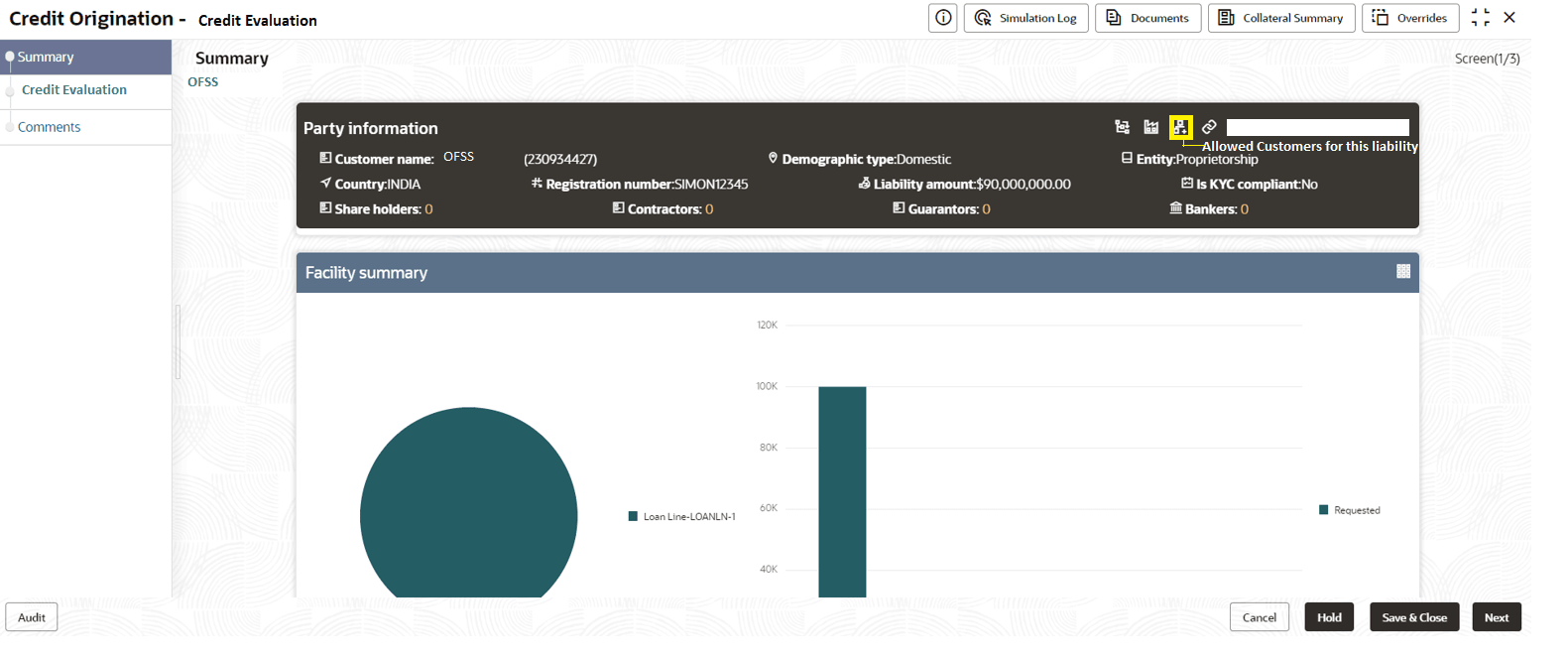This screenshot has width=1568, height=660.
Task: Proceed with the Next button
Action: (1497, 617)
